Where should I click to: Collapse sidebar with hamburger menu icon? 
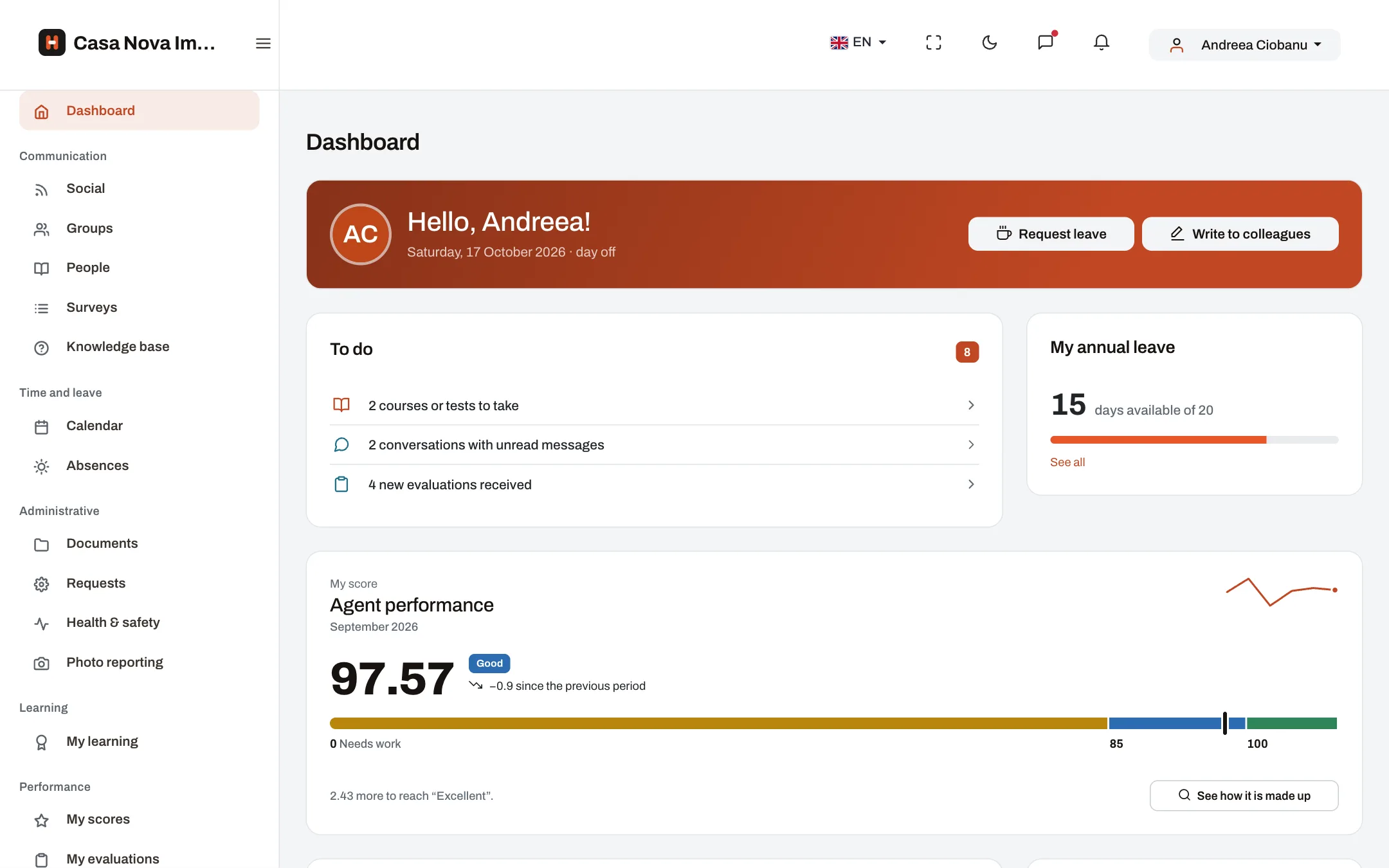coord(263,43)
